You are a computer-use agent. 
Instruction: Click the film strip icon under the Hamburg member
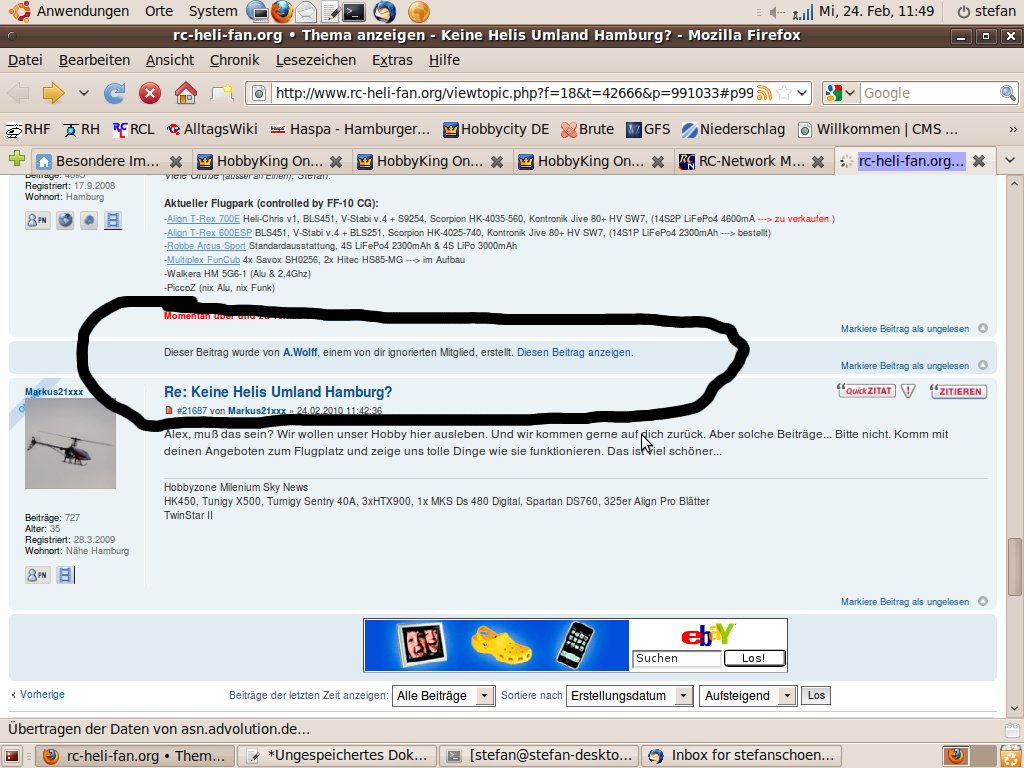[113, 220]
